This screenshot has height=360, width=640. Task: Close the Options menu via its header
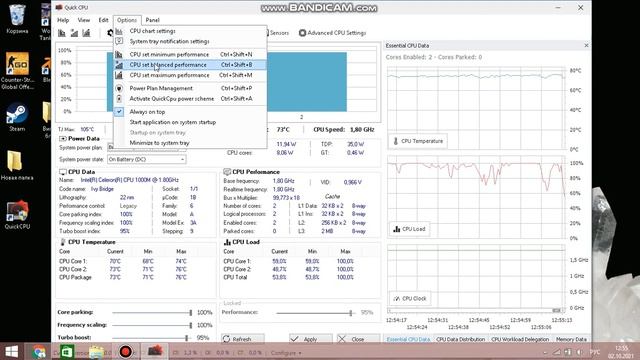pyautogui.click(x=127, y=20)
